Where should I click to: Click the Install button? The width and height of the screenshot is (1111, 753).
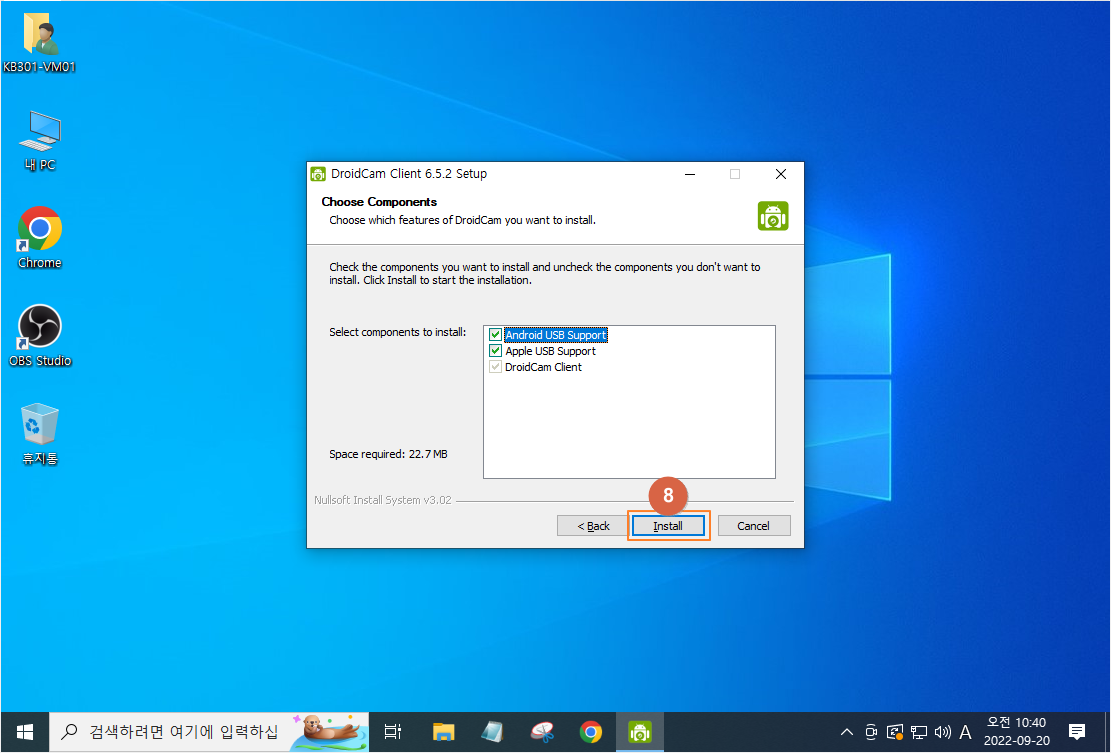(x=668, y=526)
